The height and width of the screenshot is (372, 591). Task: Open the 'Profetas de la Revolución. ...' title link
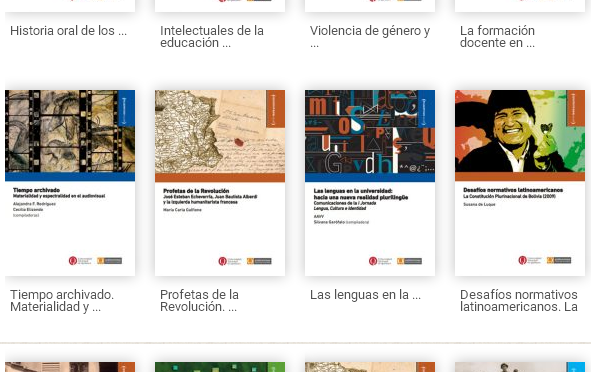tap(199, 300)
